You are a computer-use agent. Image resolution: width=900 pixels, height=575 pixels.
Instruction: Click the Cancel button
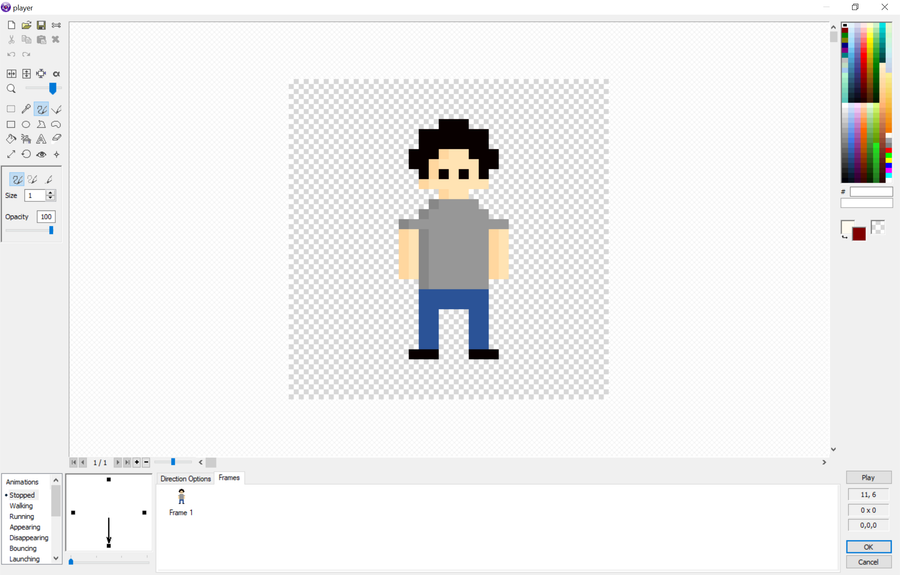tap(868, 562)
